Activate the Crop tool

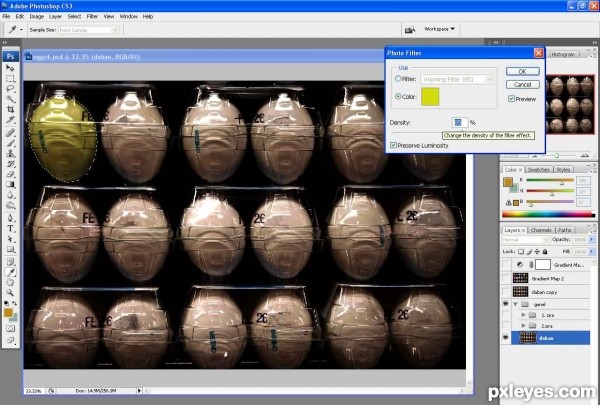[x=10, y=109]
